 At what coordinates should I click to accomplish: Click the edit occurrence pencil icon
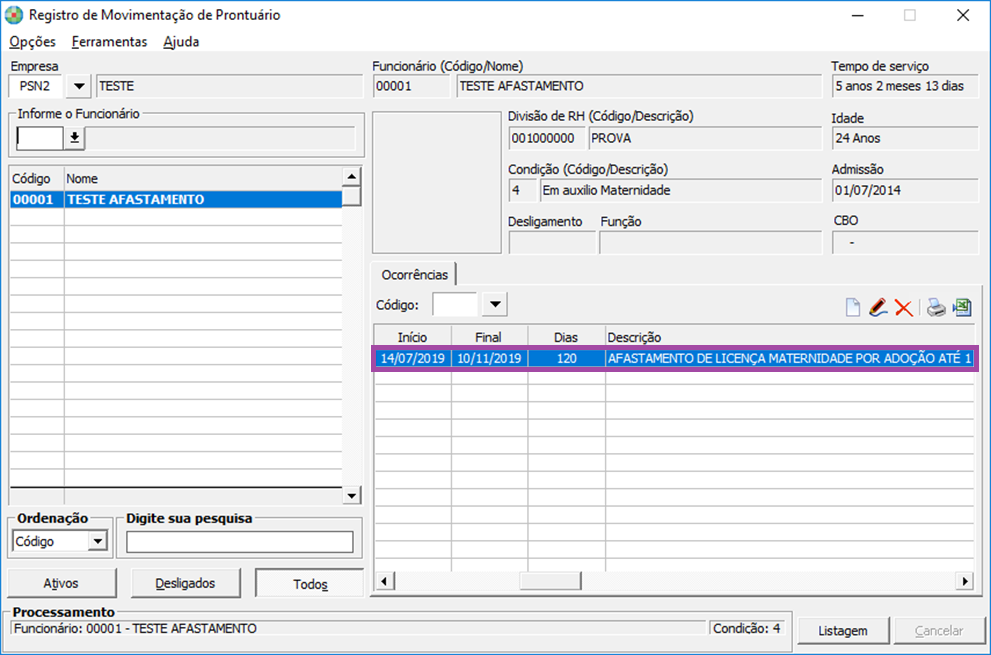(878, 307)
